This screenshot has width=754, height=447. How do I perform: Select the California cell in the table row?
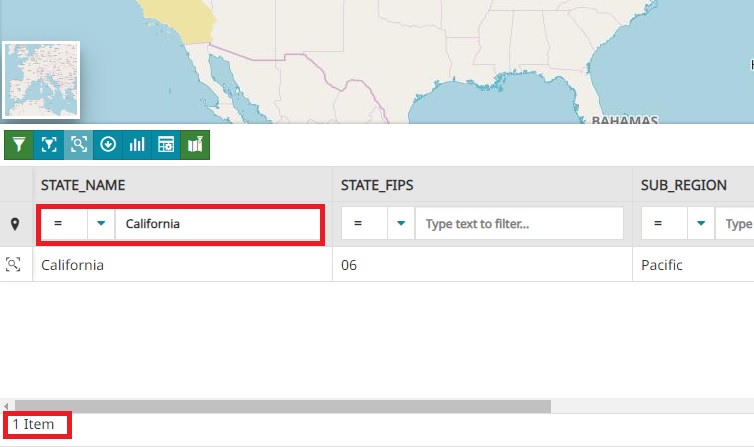click(72, 265)
